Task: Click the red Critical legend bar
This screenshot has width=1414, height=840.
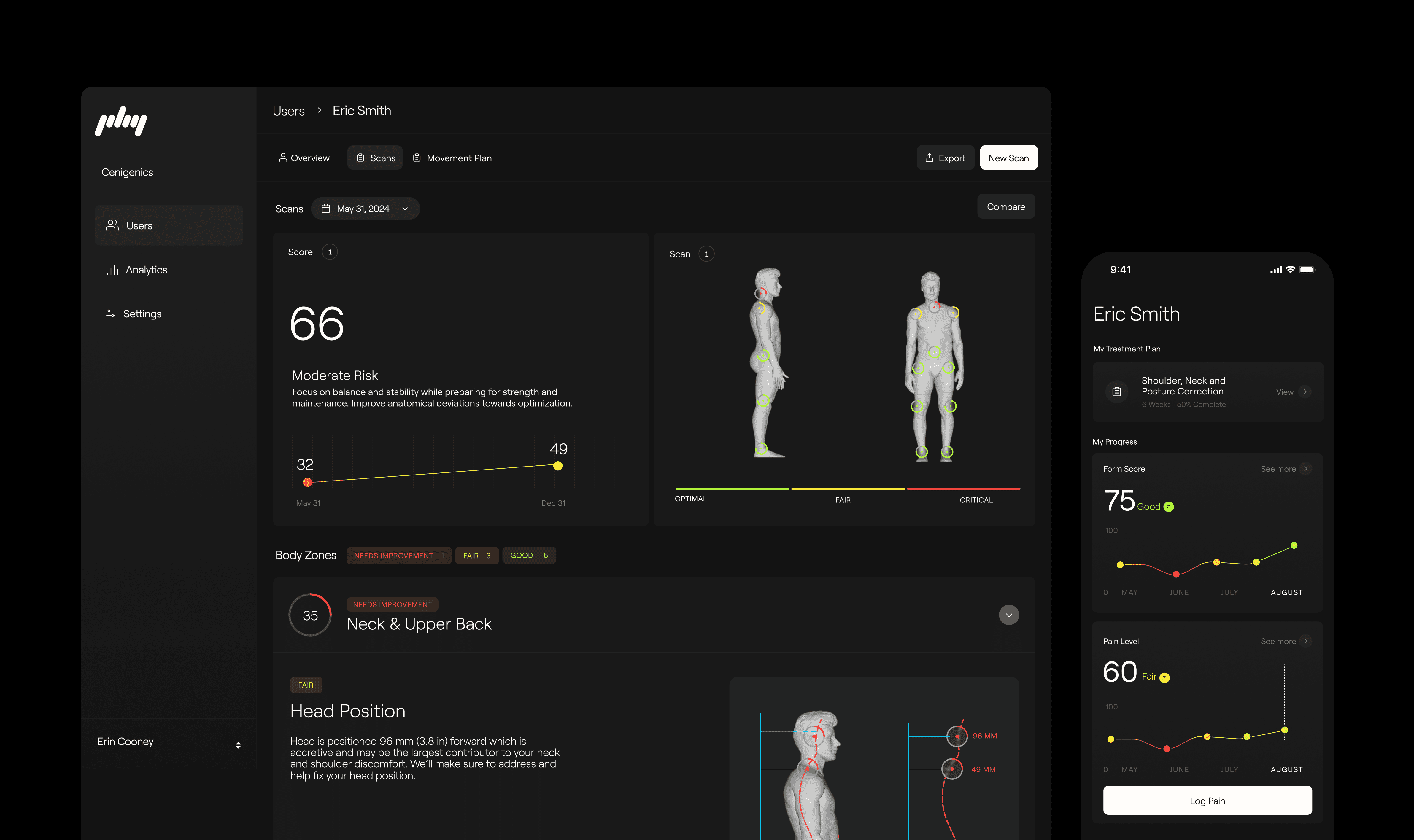Action: pos(964,489)
